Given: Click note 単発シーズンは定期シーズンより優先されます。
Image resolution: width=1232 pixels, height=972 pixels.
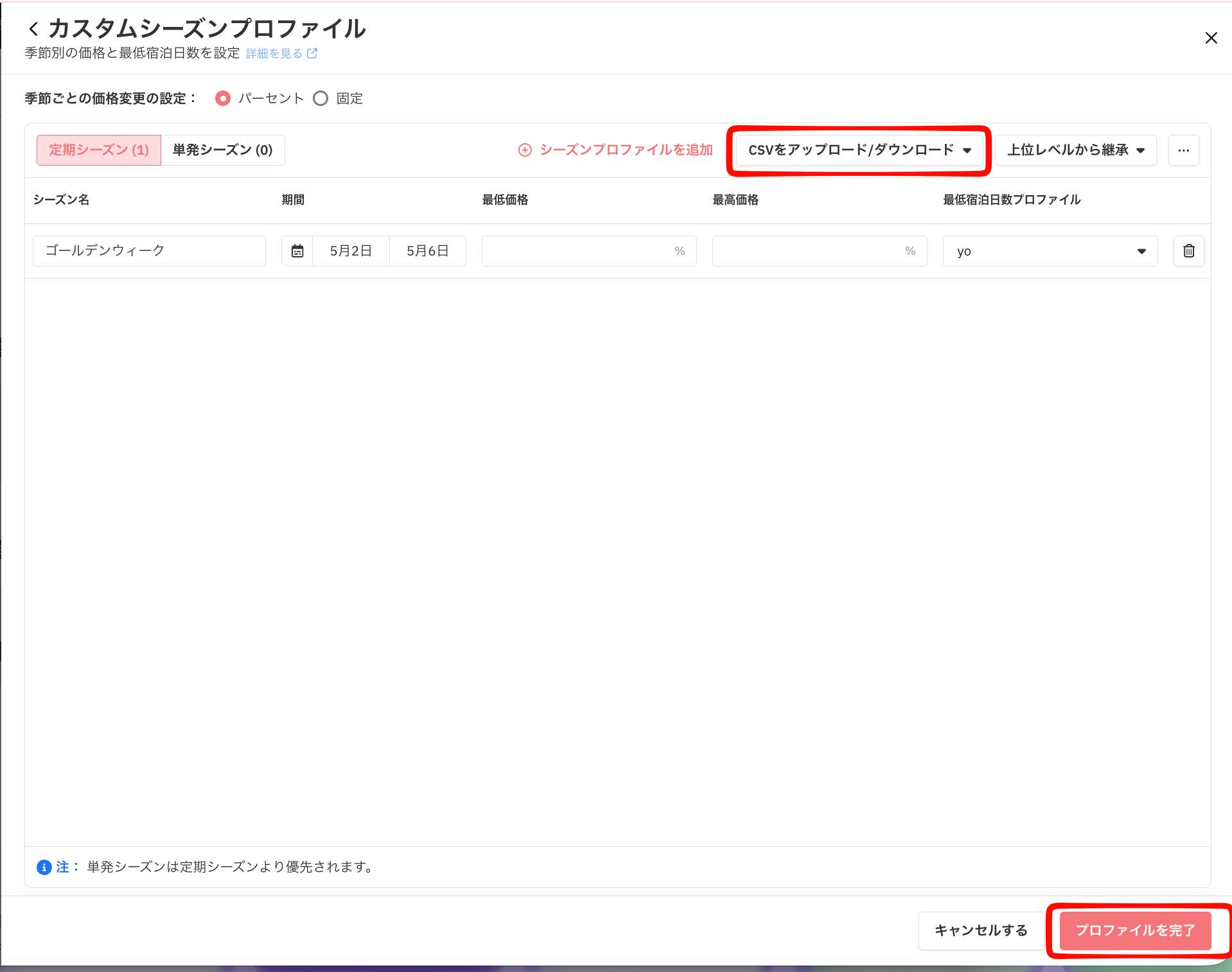Looking at the screenshot, I should pyautogui.click(x=231, y=867).
